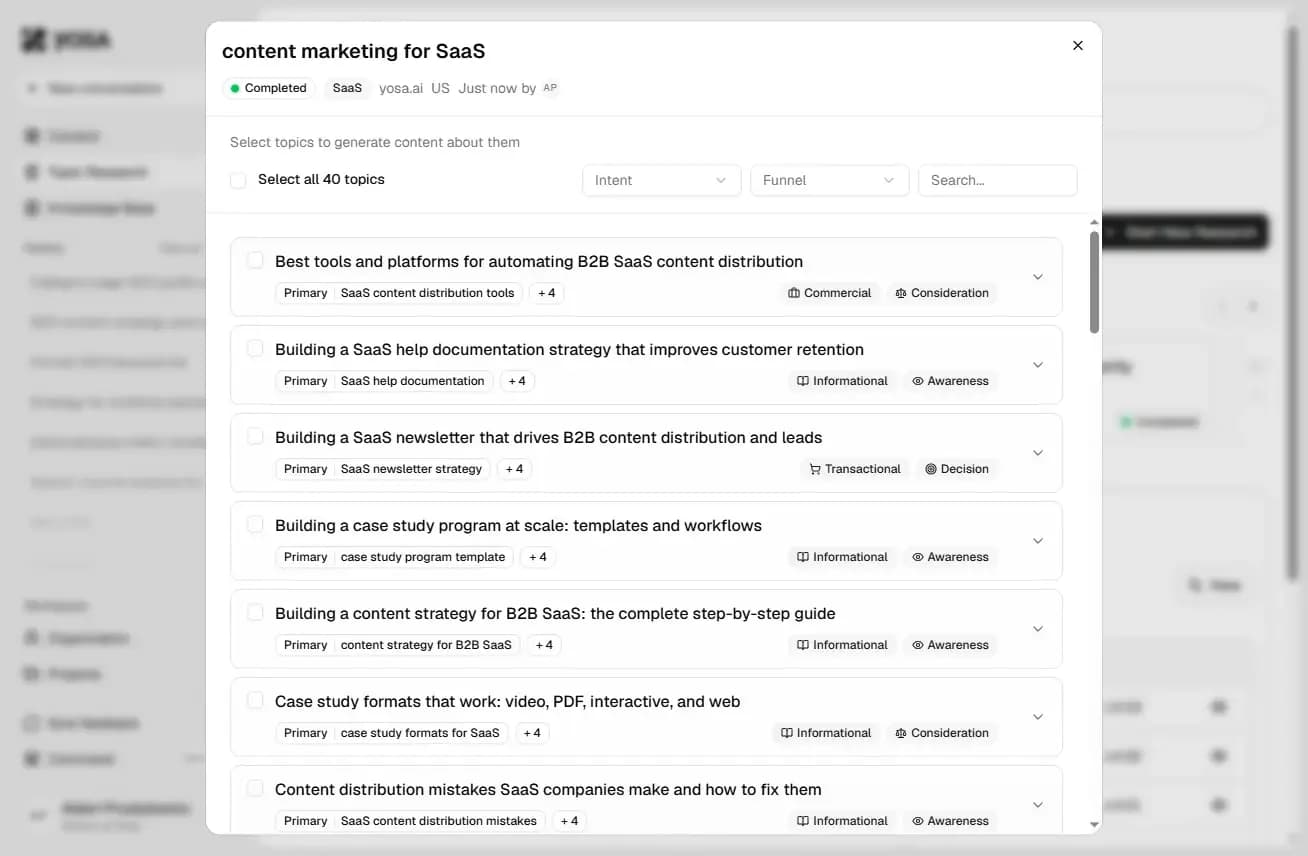Check the Case study formats that work topic

click(255, 700)
